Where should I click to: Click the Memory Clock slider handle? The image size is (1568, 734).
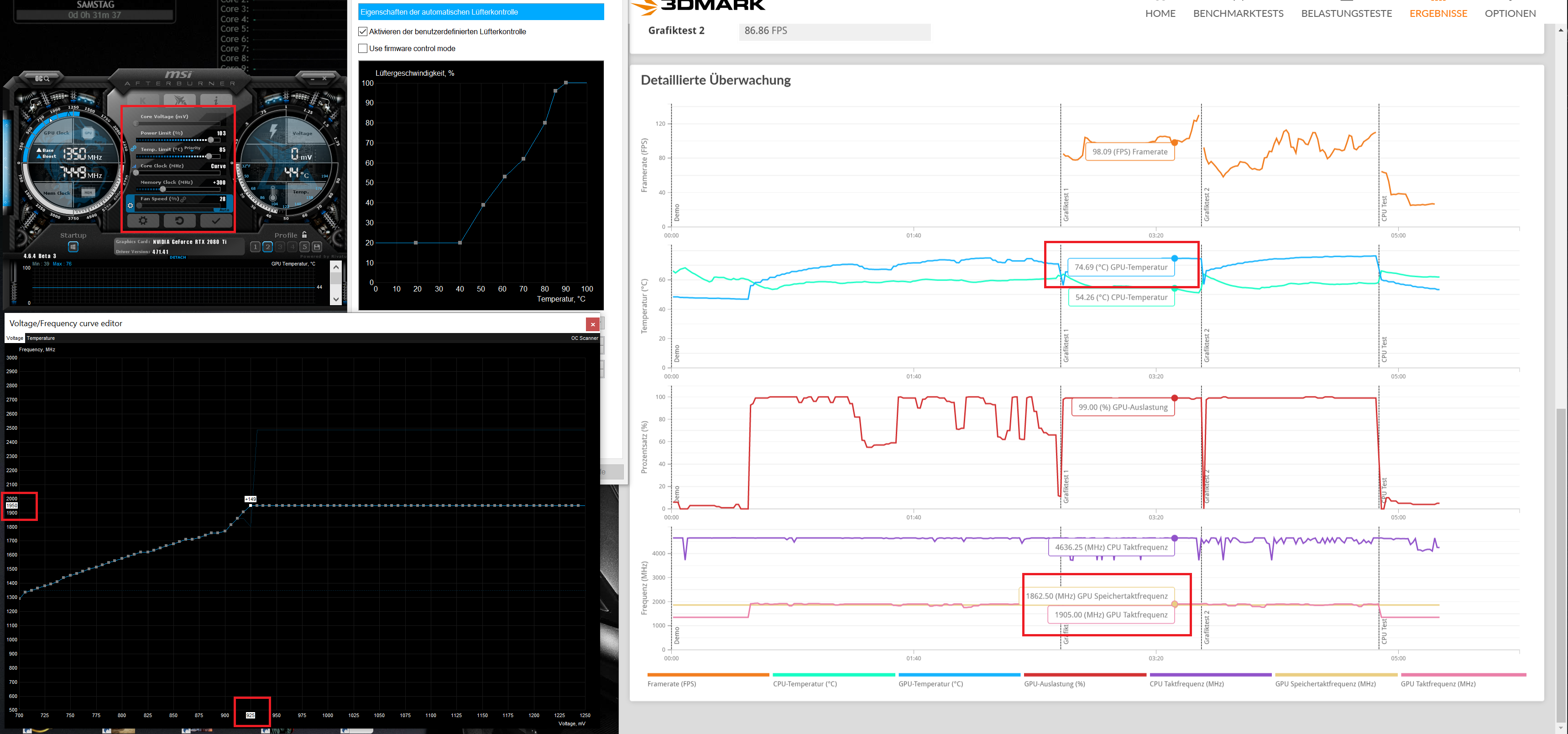162,189
